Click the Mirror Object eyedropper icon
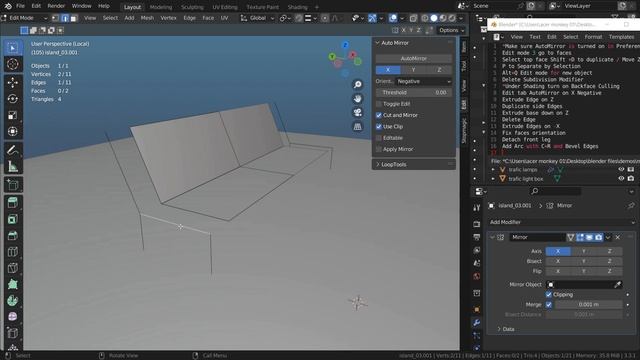This screenshot has height=360, width=640. pyautogui.click(x=618, y=284)
